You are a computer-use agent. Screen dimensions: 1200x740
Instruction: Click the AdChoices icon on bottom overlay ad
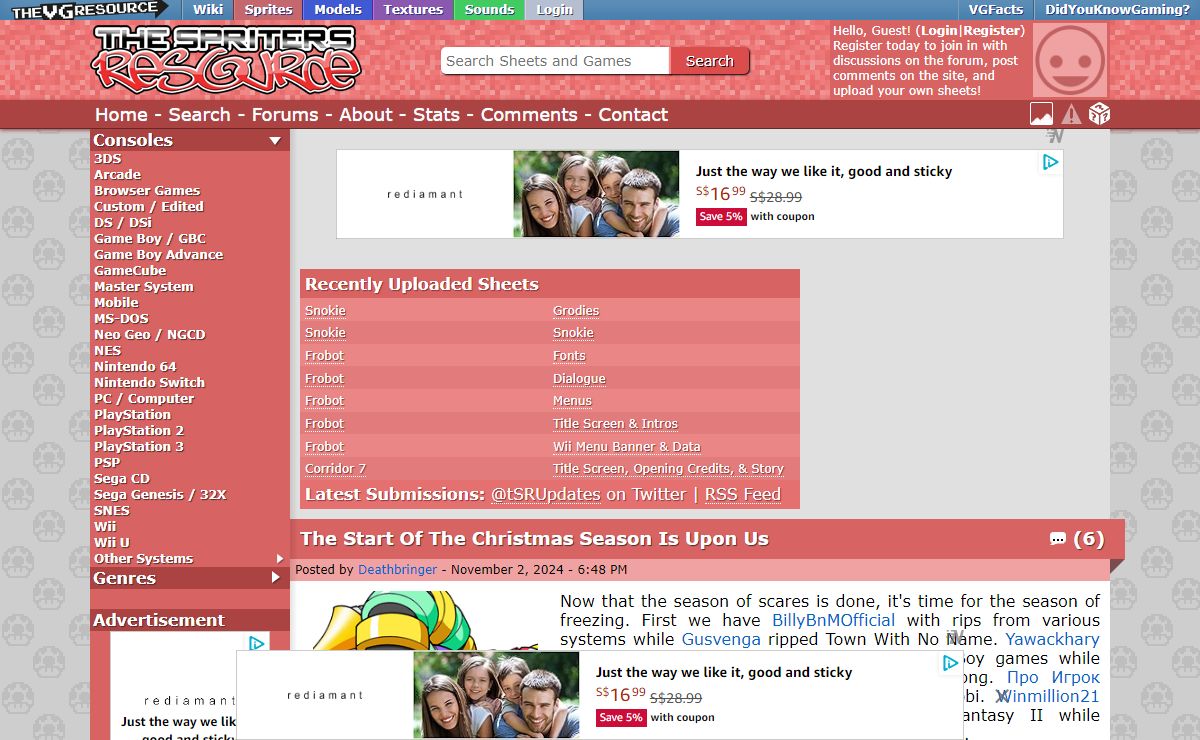951,663
